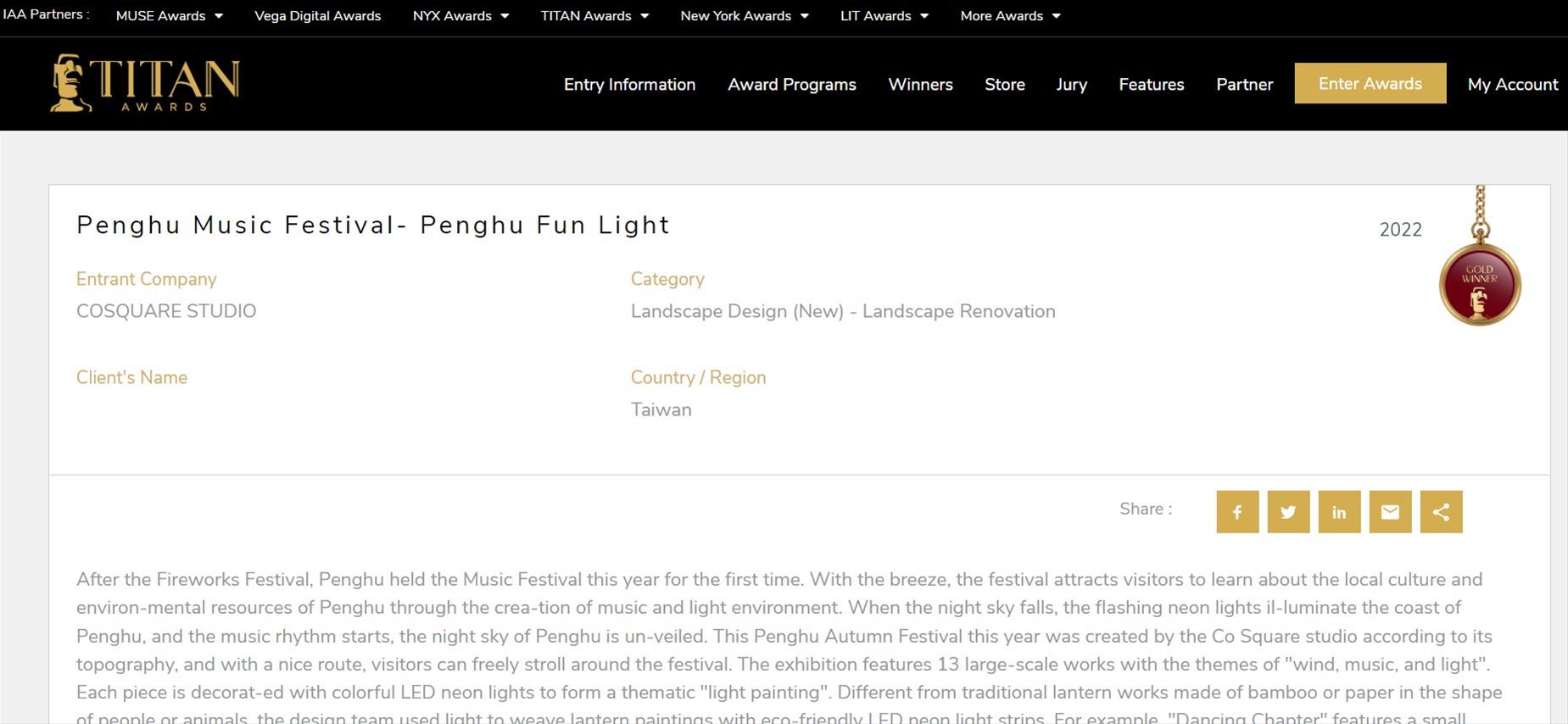This screenshot has height=724, width=1568.
Task: Open the Vega Digital Awards link
Action: pos(317,16)
